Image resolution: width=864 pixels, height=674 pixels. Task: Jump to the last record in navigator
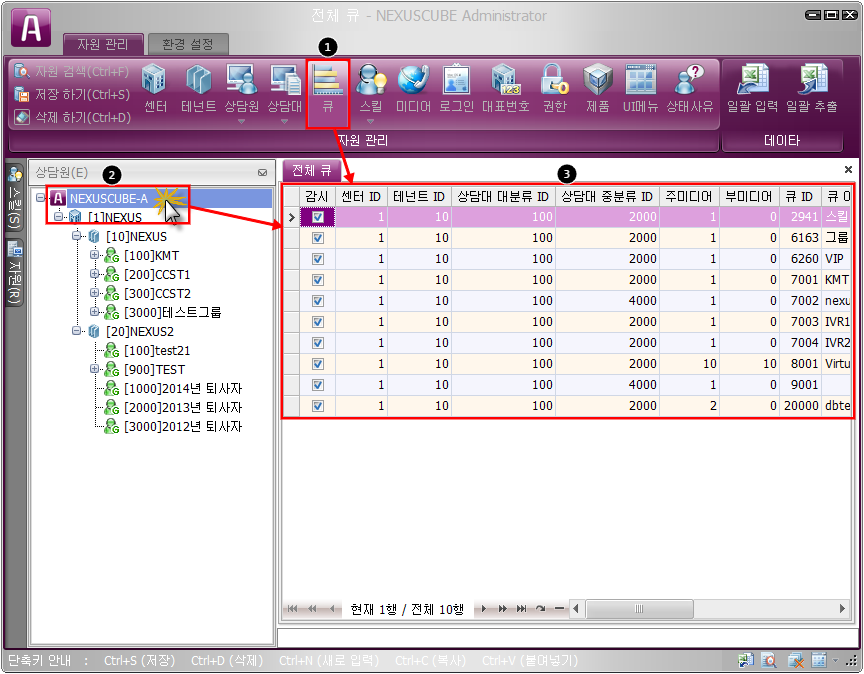point(521,608)
